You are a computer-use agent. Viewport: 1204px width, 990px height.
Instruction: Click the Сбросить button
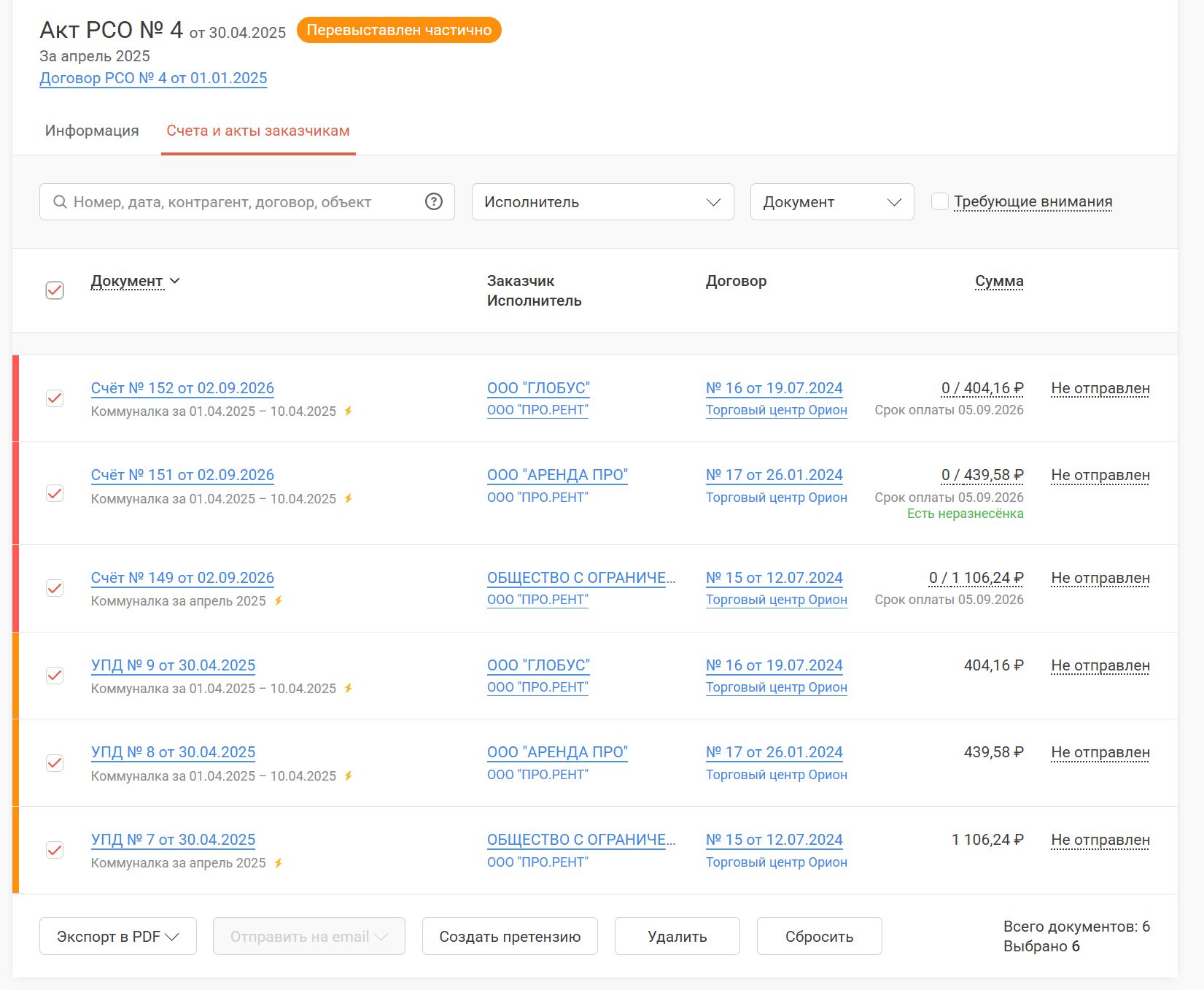[x=820, y=937]
